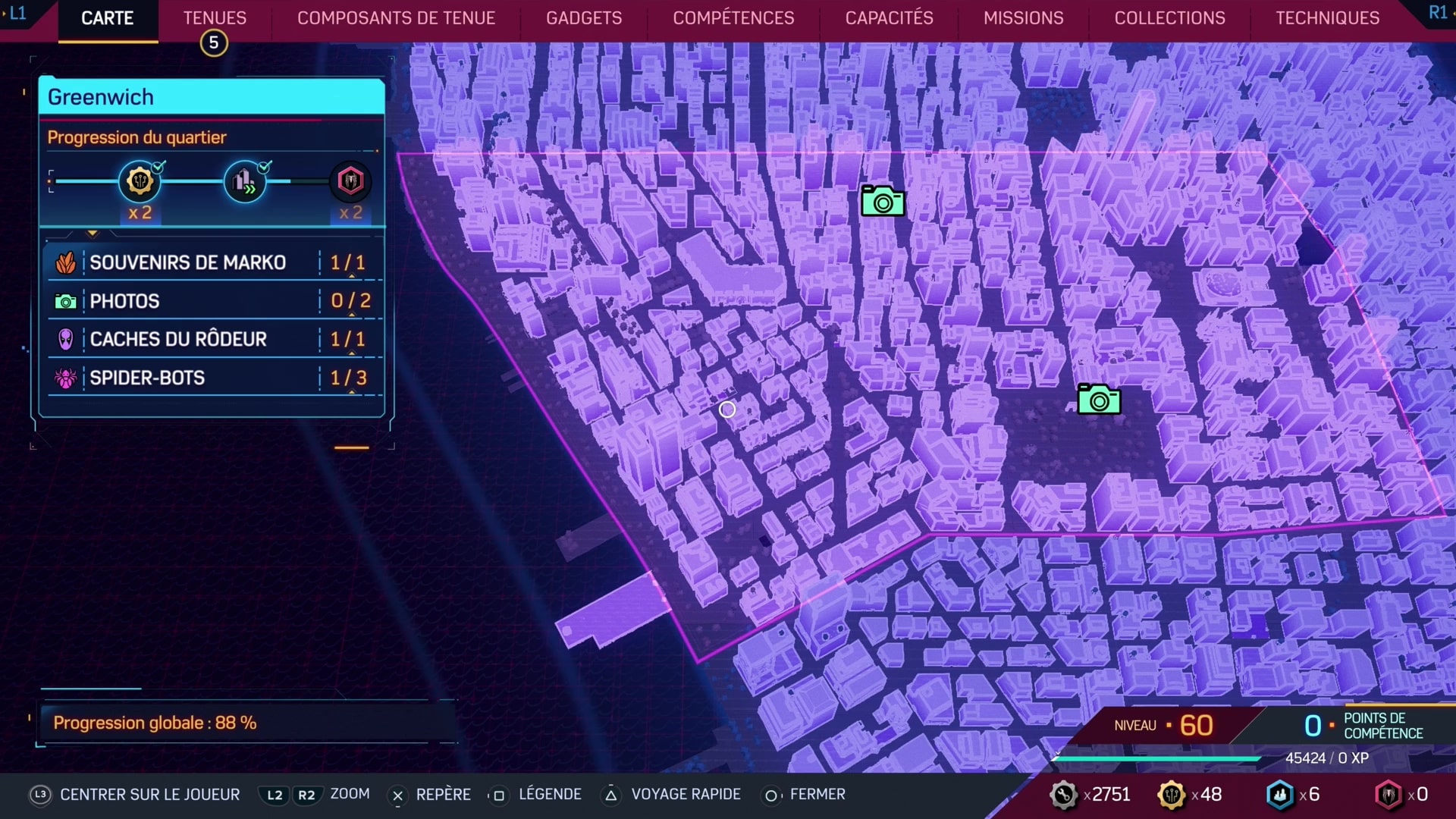This screenshot has width=1456, height=819.
Task: Click the Souvenirs de Marko flame icon
Action: coord(66,262)
